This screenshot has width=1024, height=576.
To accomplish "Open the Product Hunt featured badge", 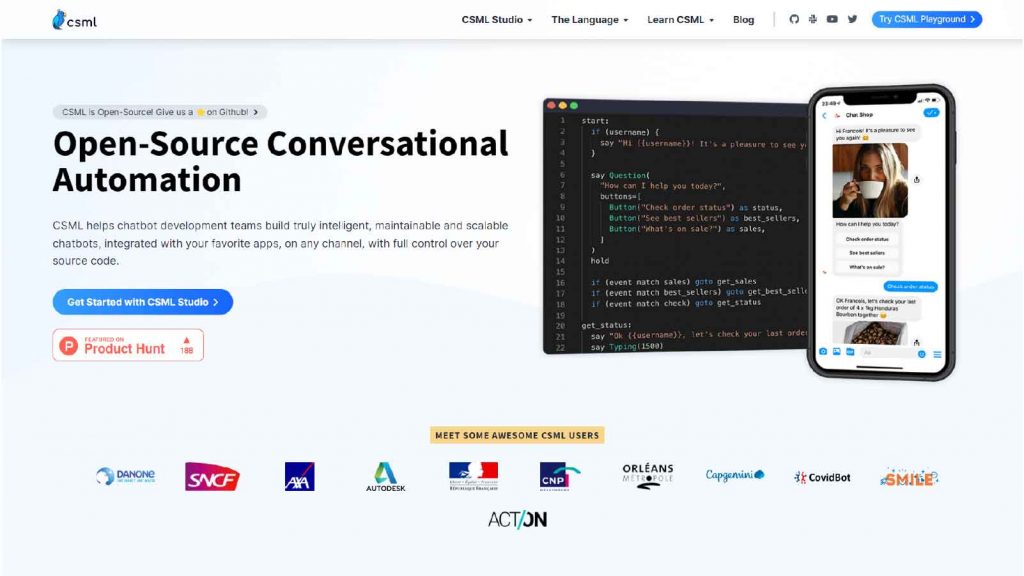I will (x=128, y=345).
